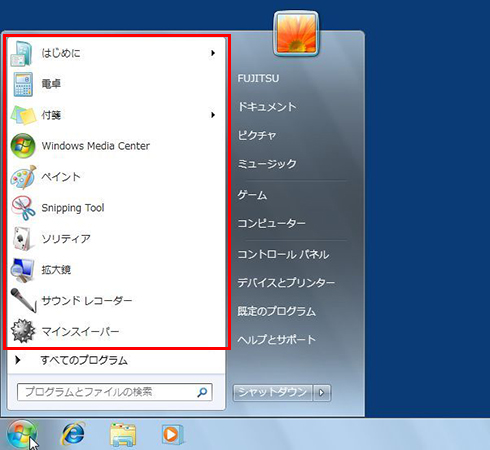This screenshot has width=490, height=450.
Task: Launch 拡大鏡 magnifier icon
Action: (x=22, y=270)
